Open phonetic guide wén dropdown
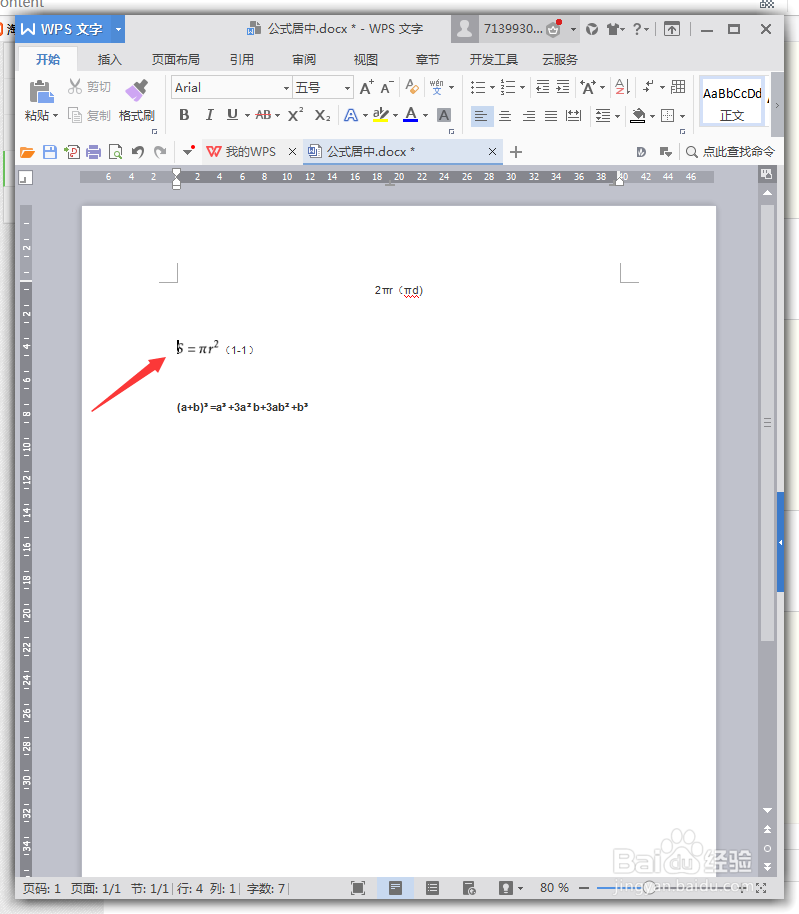The width and height of the screenshot is (799, 914). click(x=452, y=87)
